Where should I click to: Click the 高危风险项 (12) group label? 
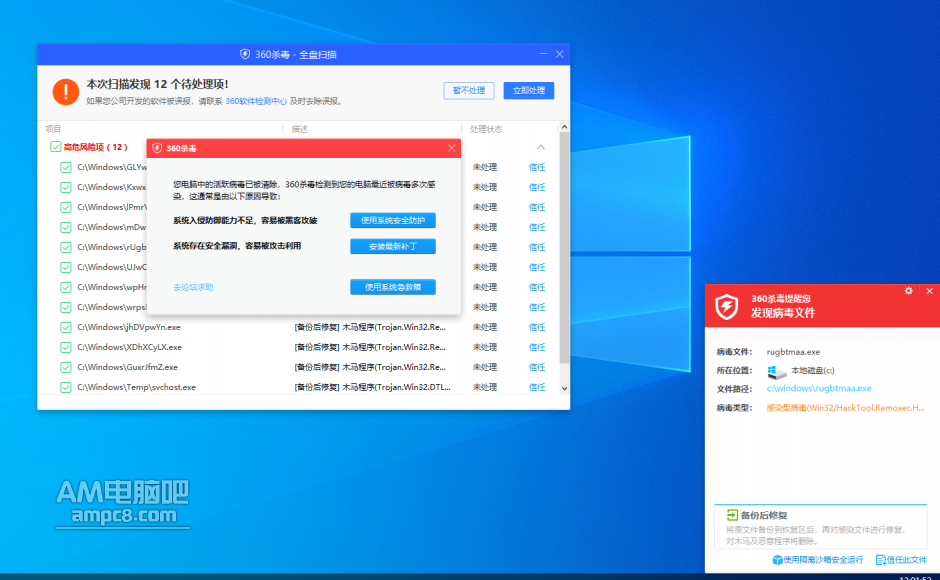click(95, 147)
